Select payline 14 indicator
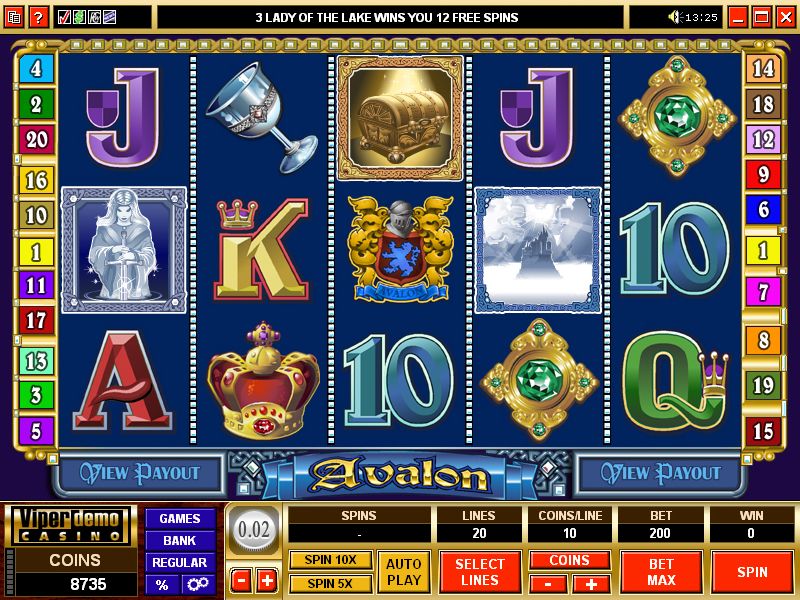The height and width of the screenshot is (600, 800). pyautogui.click(x=763, y=68)
